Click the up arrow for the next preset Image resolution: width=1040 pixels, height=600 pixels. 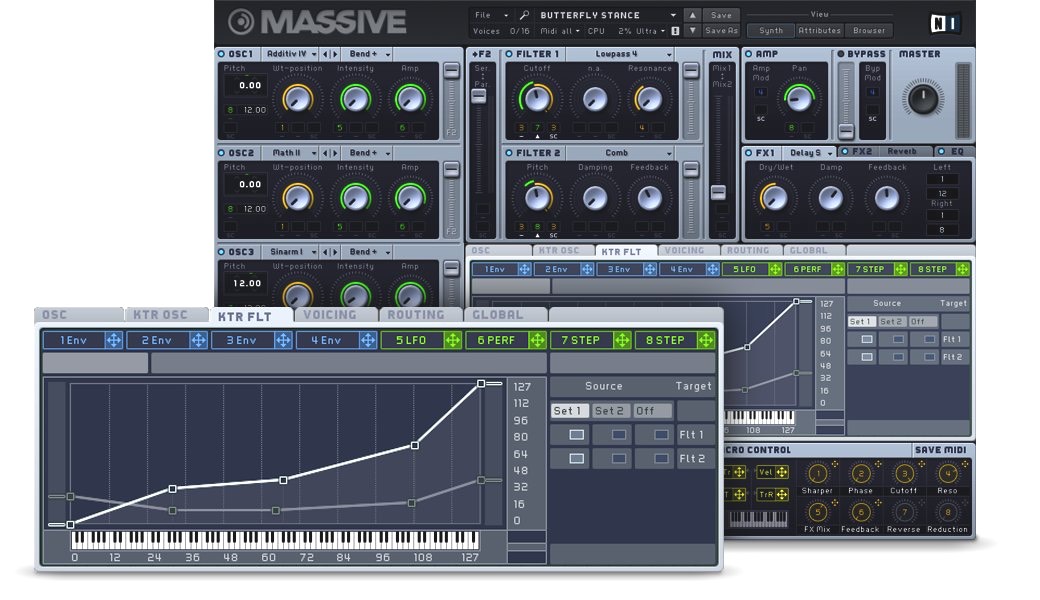[x=693, y=16]
